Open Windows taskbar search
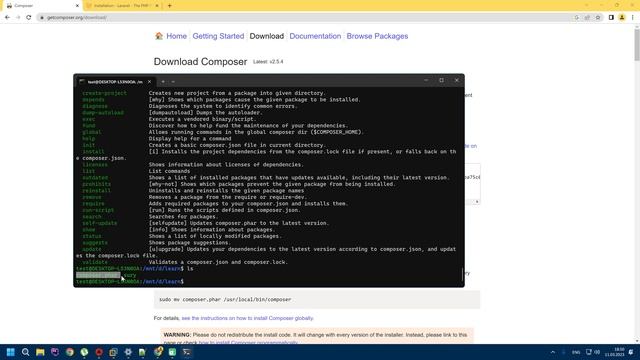 [x=25, y=352]
